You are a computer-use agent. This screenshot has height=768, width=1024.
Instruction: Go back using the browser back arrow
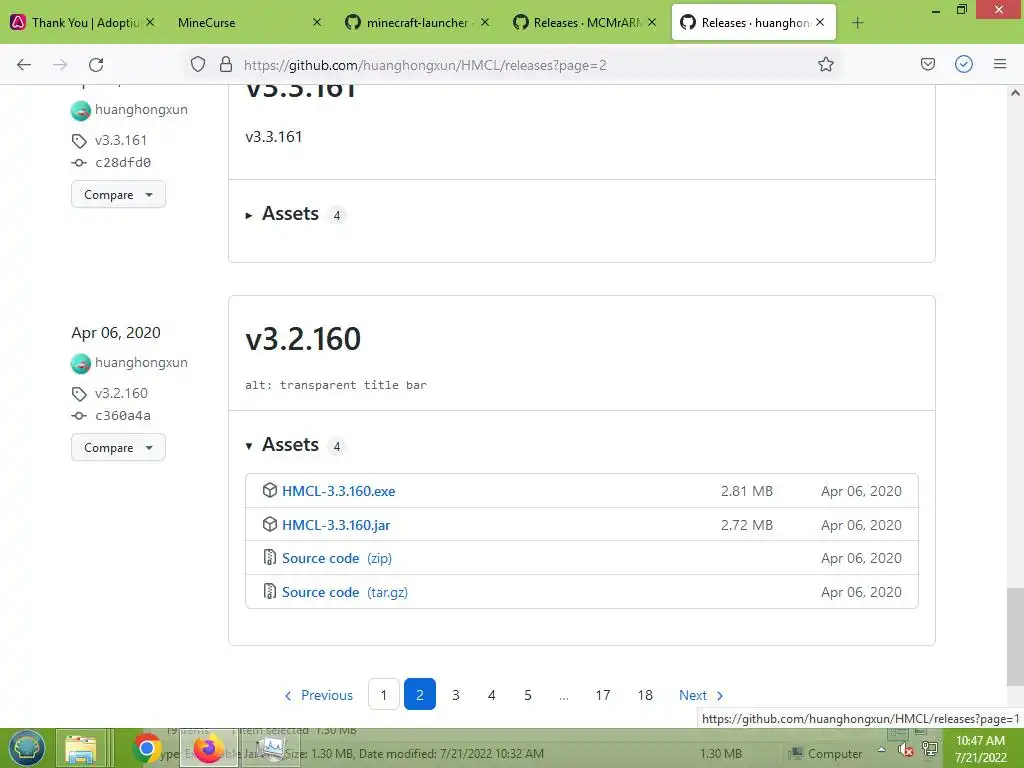tap(24, 65)
